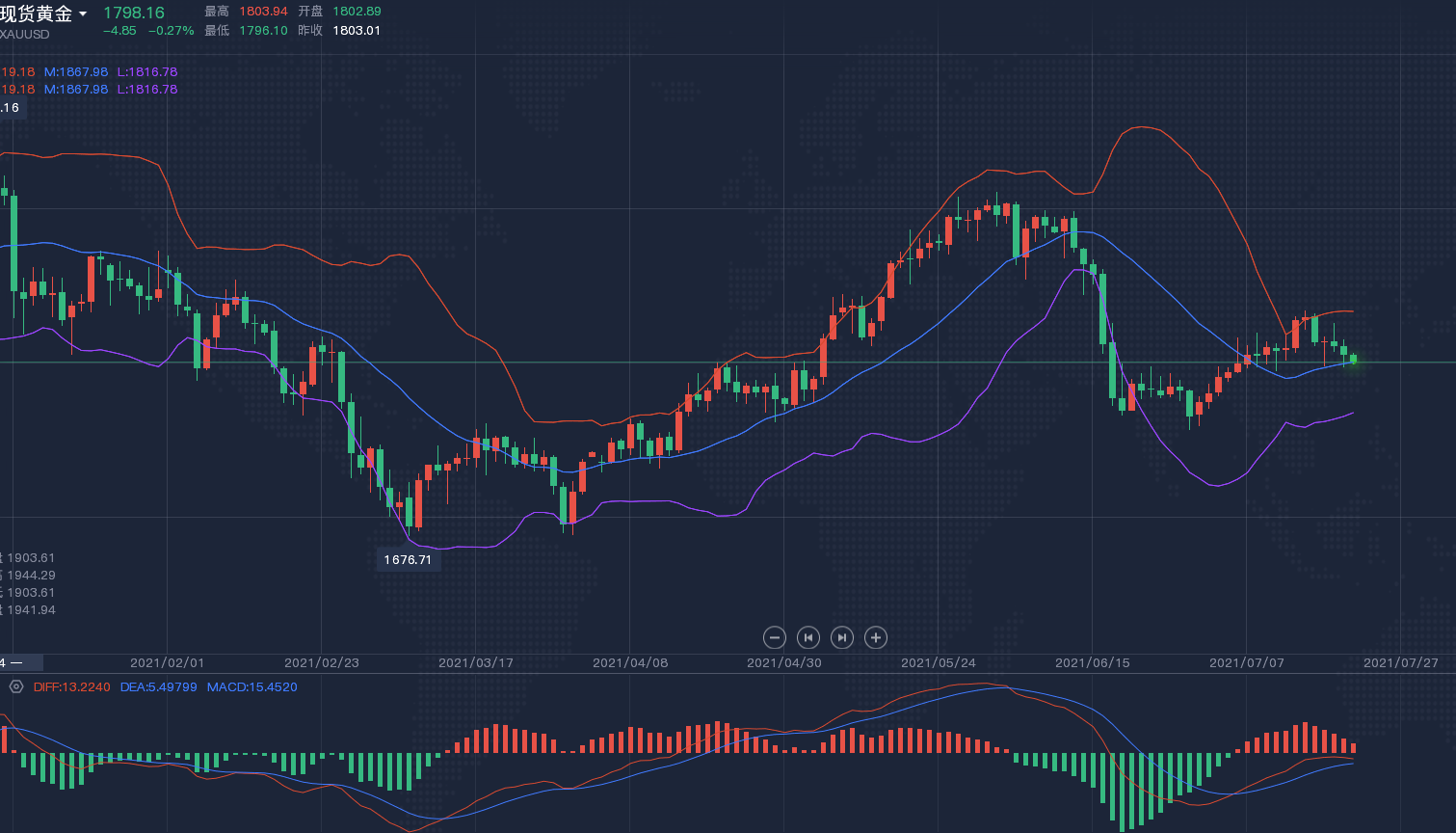
Task: Click the red DIFF:13.2240 indicator label
Action: click(x=71, y=687)
